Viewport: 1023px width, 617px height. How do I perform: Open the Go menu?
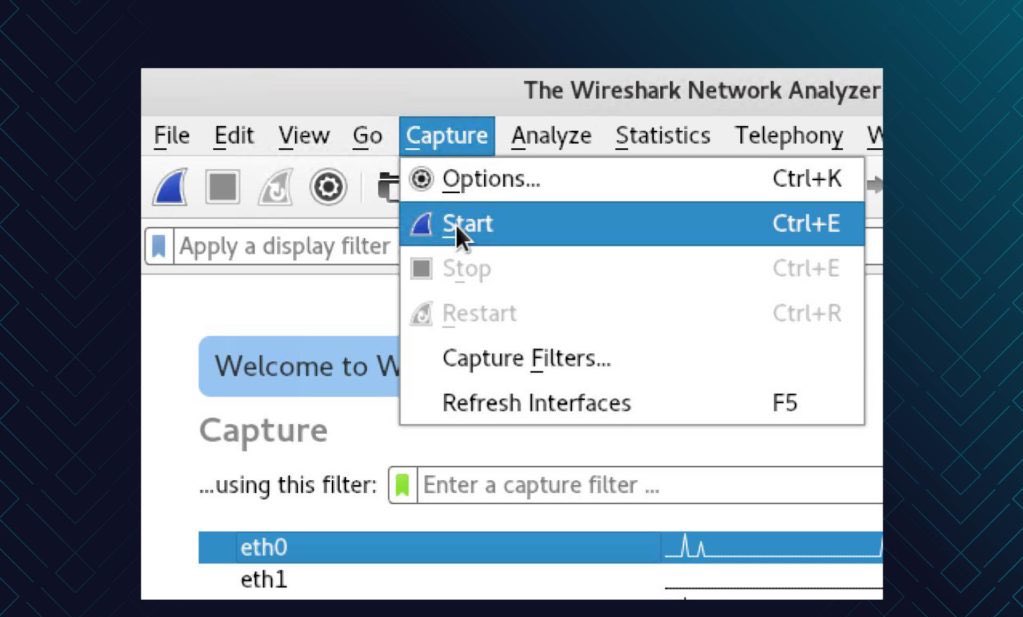(367, 136)
